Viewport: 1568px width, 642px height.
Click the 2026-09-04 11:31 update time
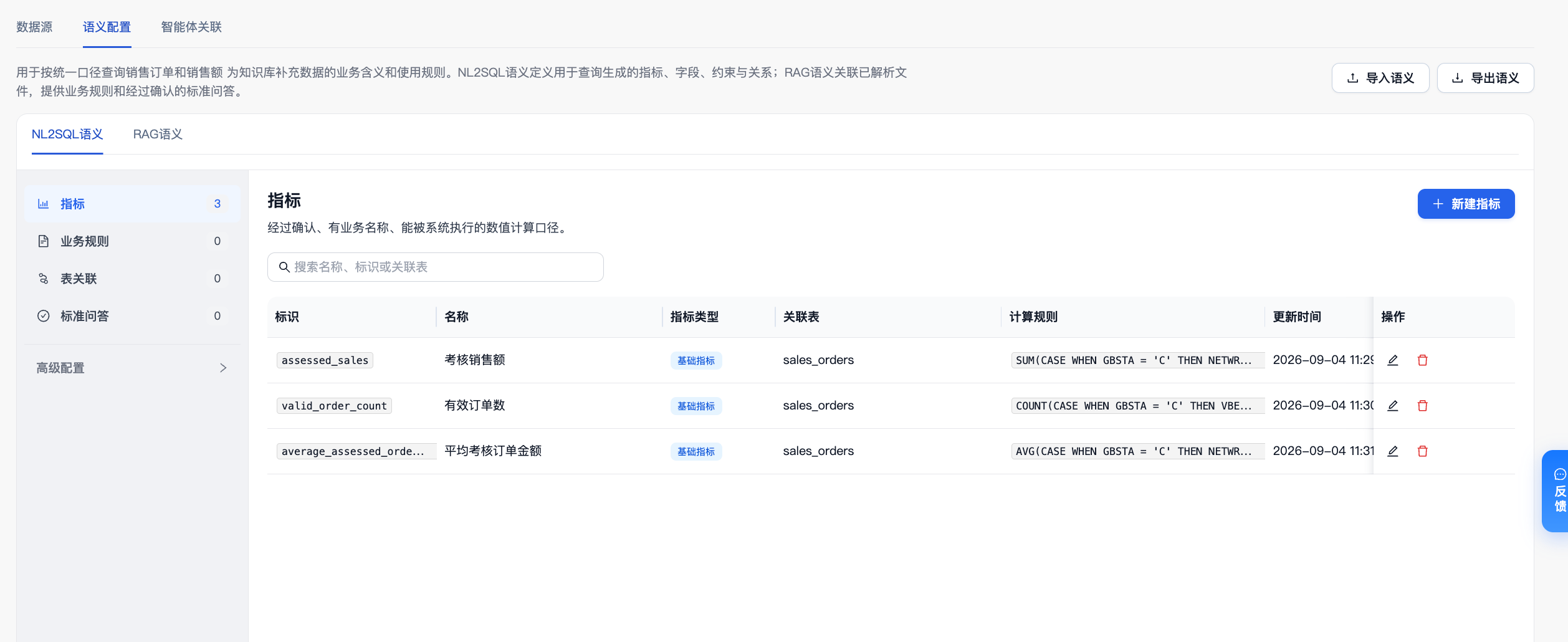coord(1323,451)
